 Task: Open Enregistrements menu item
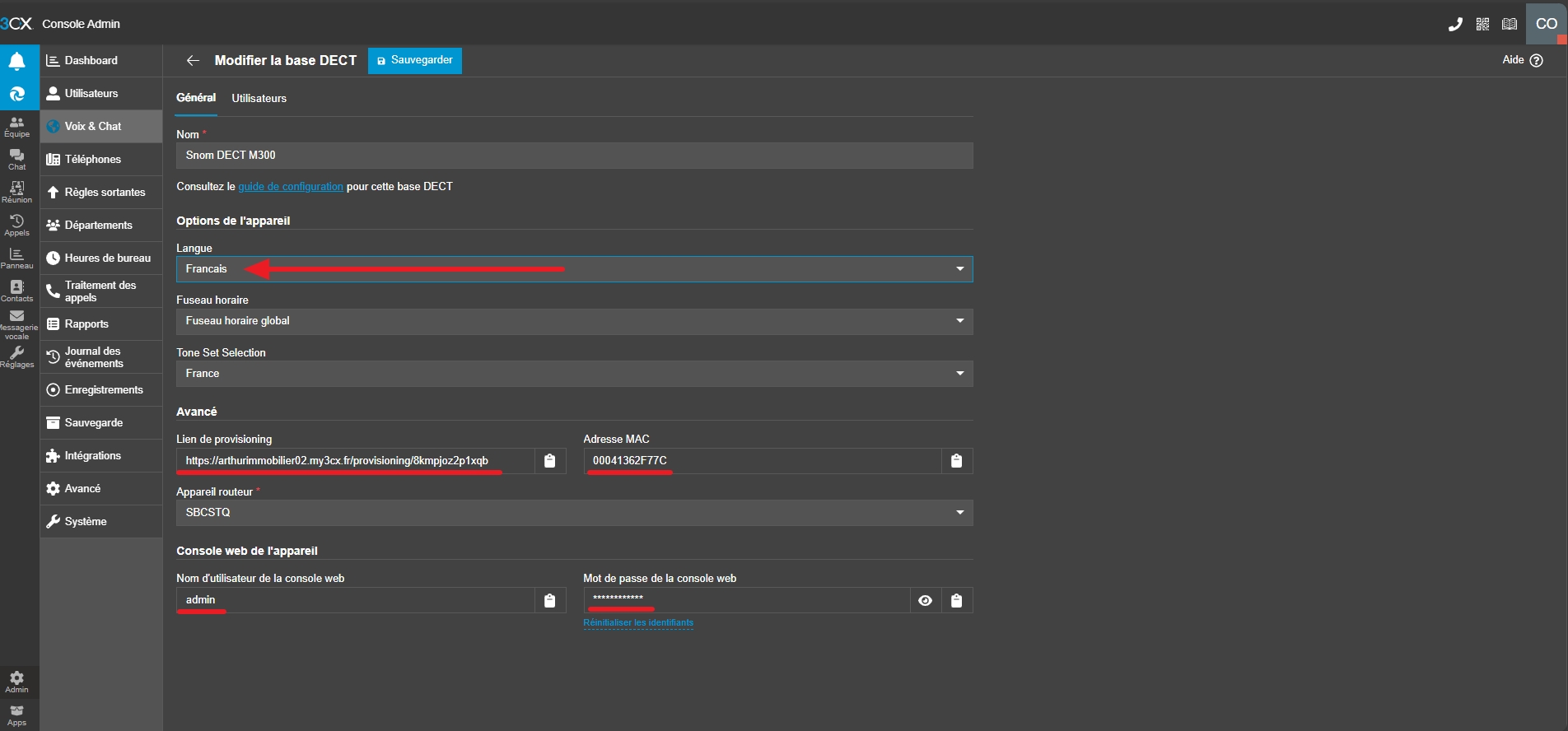(x=101, y=390)
